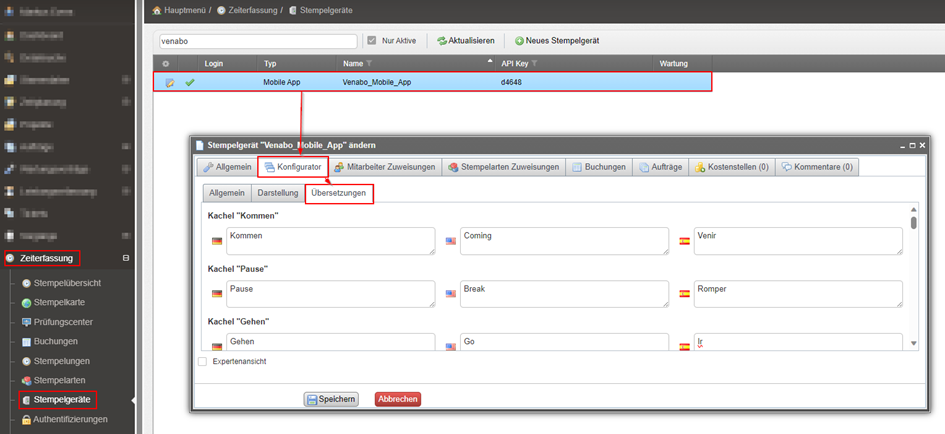Screen dimensions: 945x434
Task: Click the settings gear column header icon
Action: point(167,64)
